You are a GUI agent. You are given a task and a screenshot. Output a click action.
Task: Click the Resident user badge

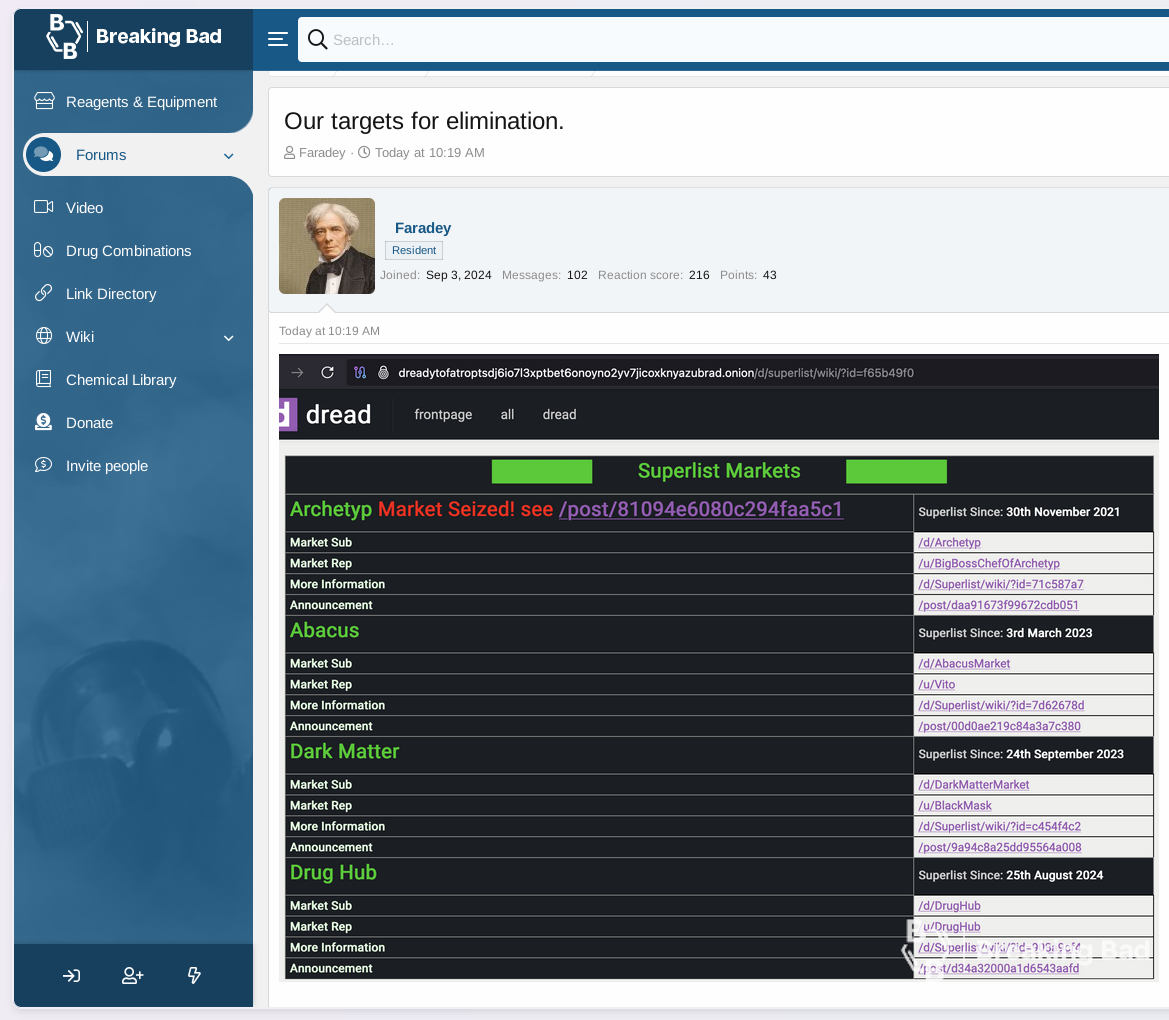pyautogui.click(x=414, y=251)
